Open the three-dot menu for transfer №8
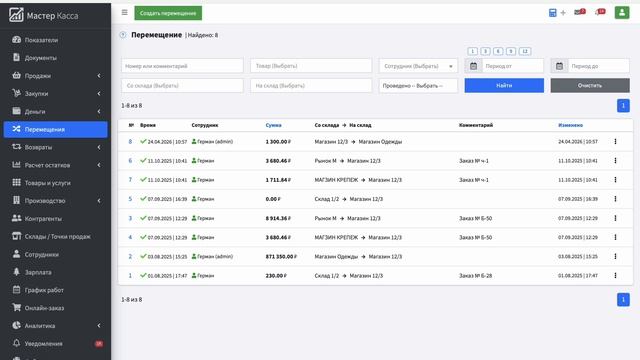The width and height of the screenshot is (640, 360). coord(615,142)
